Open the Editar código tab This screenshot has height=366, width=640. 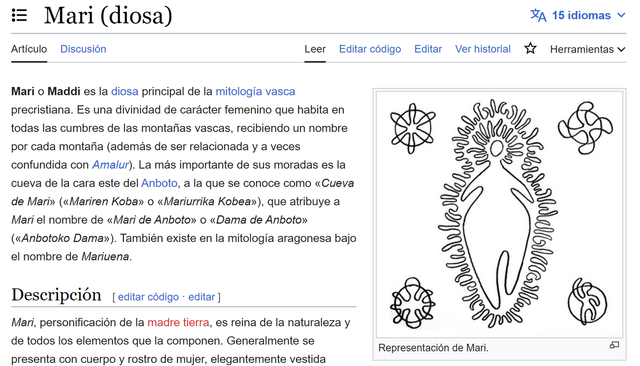point(370,49)
